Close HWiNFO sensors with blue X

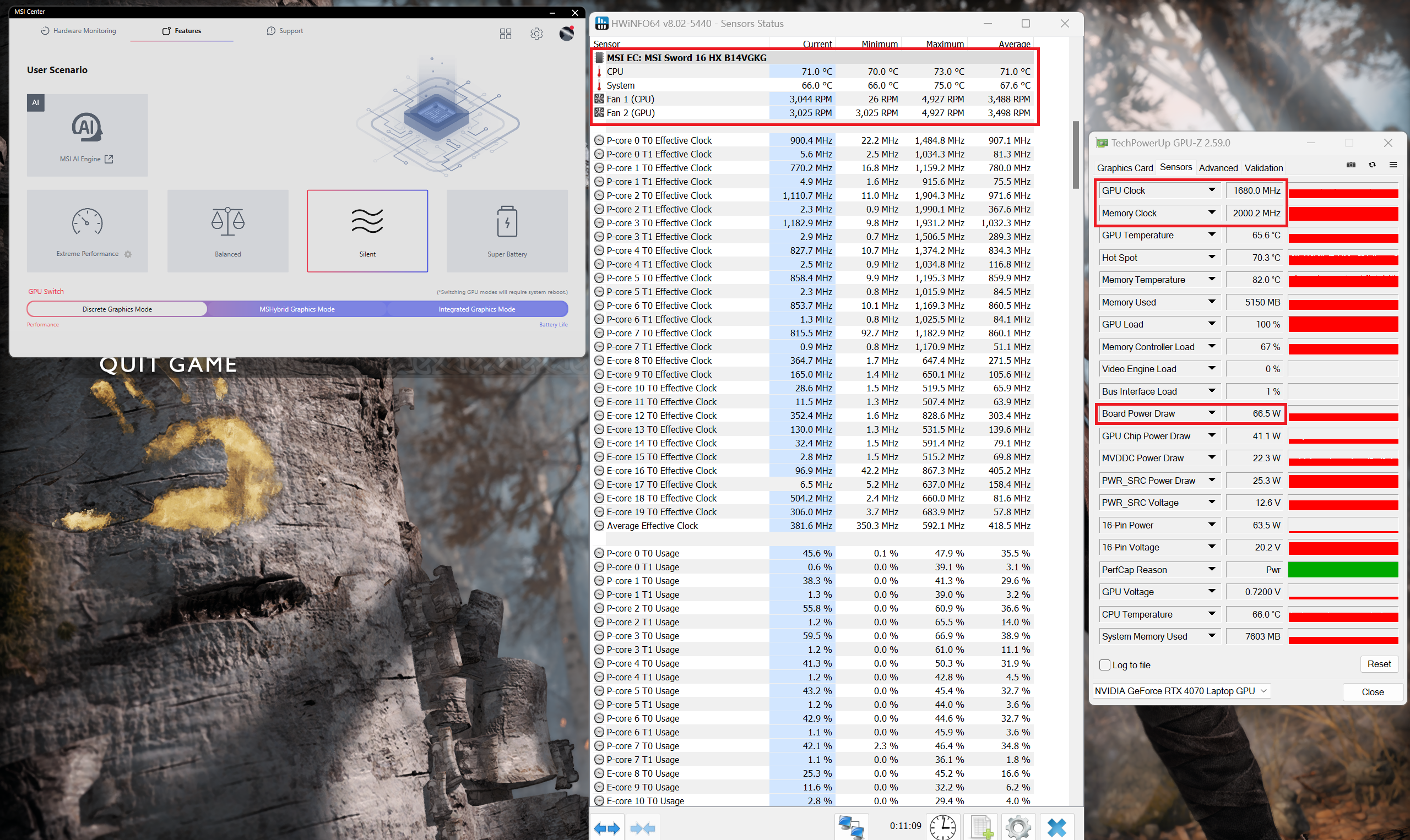pos(1056,827)
